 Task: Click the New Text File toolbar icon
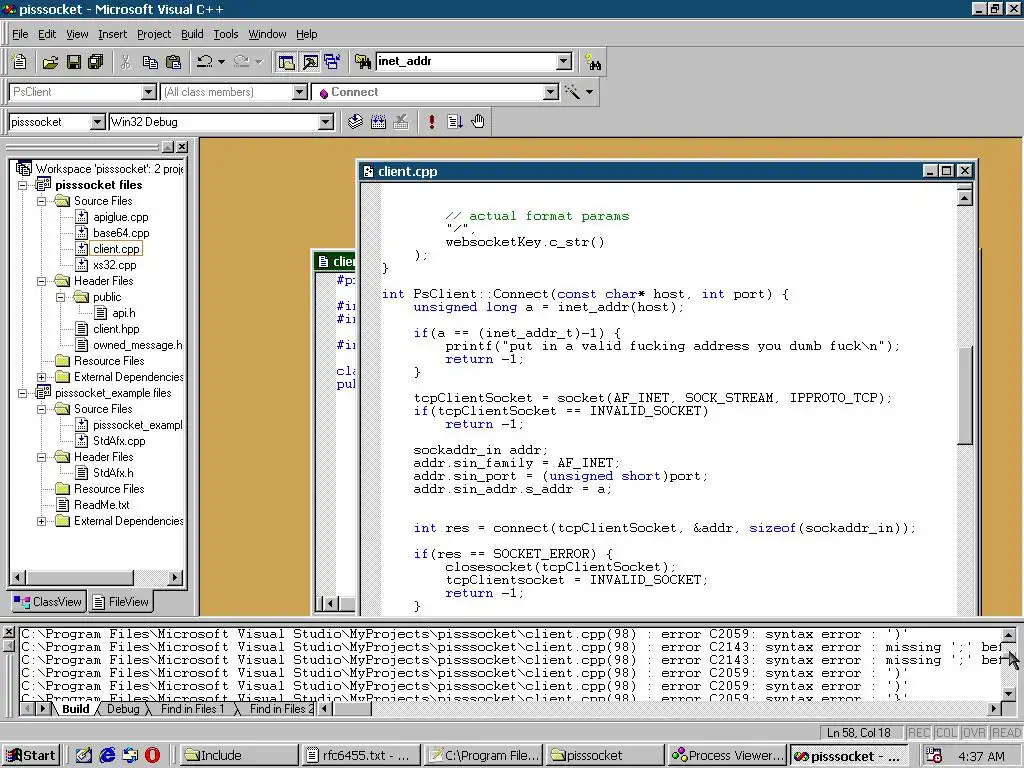click(x=20, y=62)
